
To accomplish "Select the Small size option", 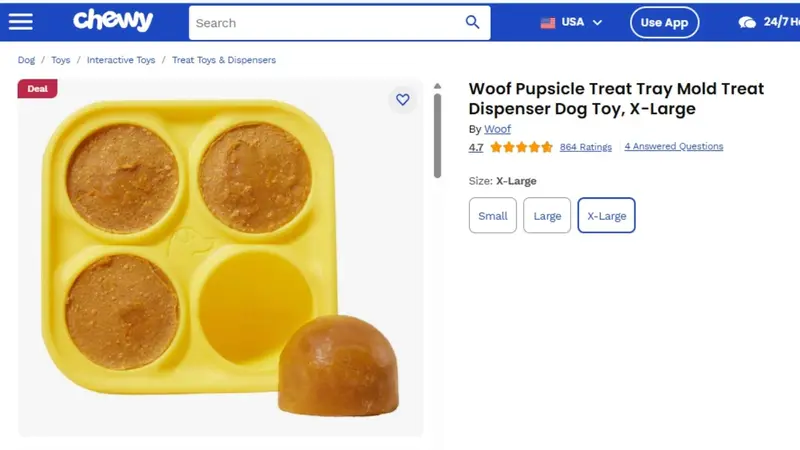I will tap(493, 215).
